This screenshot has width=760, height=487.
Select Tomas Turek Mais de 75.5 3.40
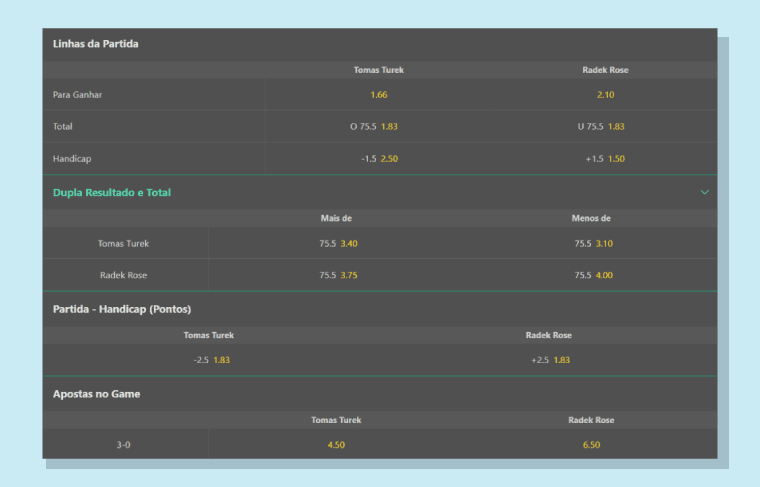pos(336,243)
